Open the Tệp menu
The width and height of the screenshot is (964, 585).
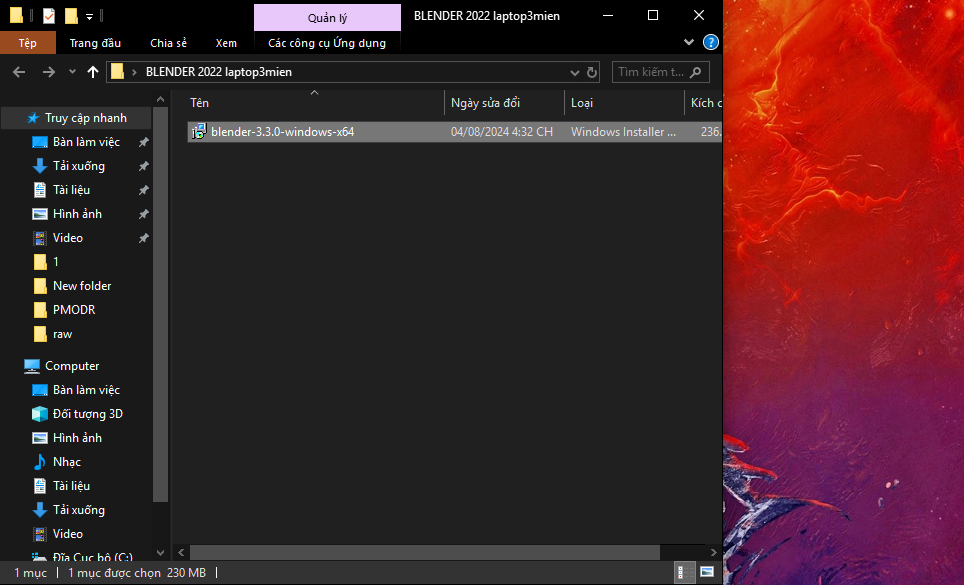pos(27,43)
